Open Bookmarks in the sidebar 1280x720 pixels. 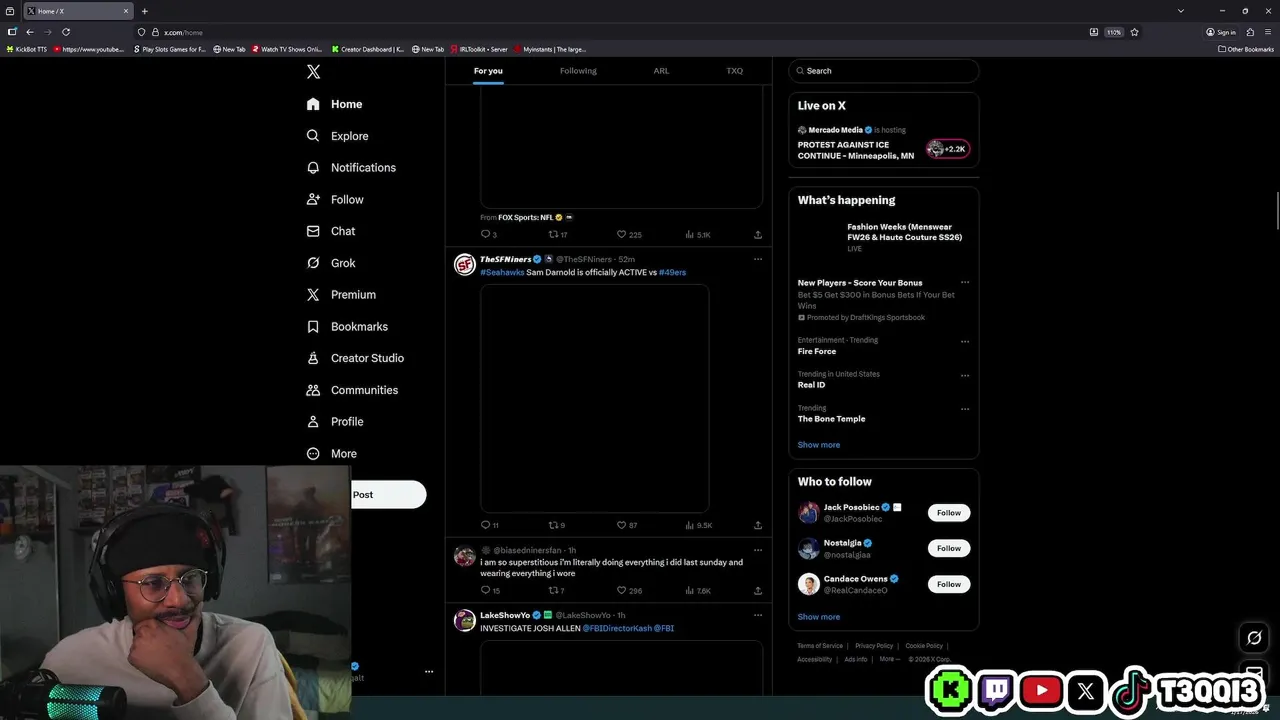coord(346,327)
